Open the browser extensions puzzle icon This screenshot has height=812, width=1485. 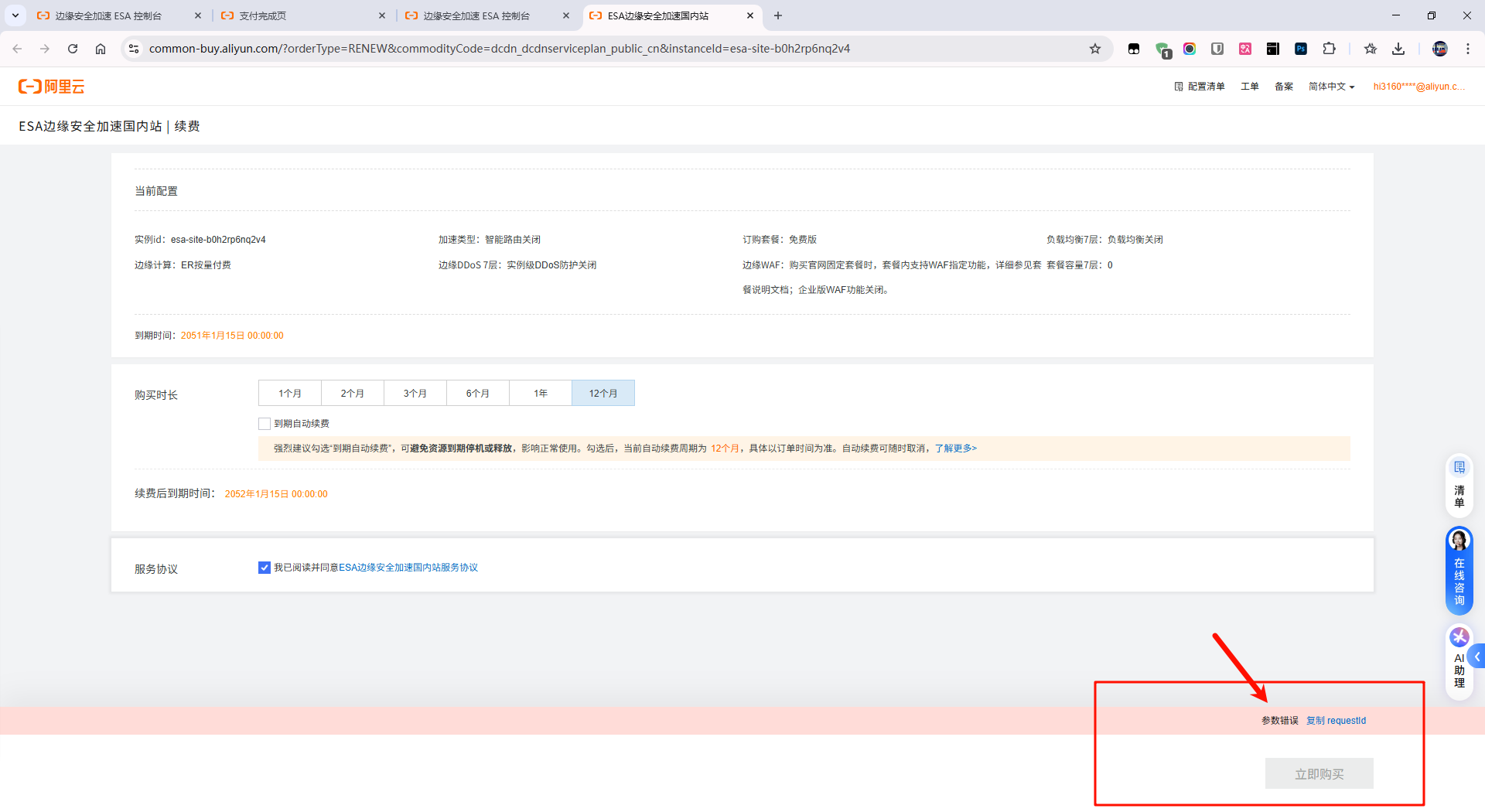pyautogui.click(x=1329, y=49)
